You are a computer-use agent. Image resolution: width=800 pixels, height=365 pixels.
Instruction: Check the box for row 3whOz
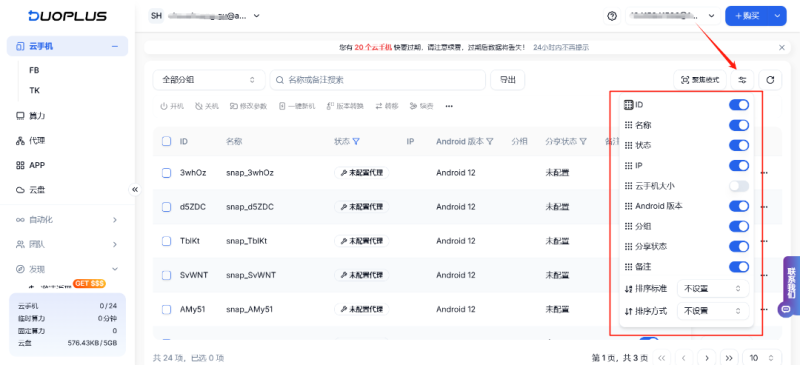[166, 173]
